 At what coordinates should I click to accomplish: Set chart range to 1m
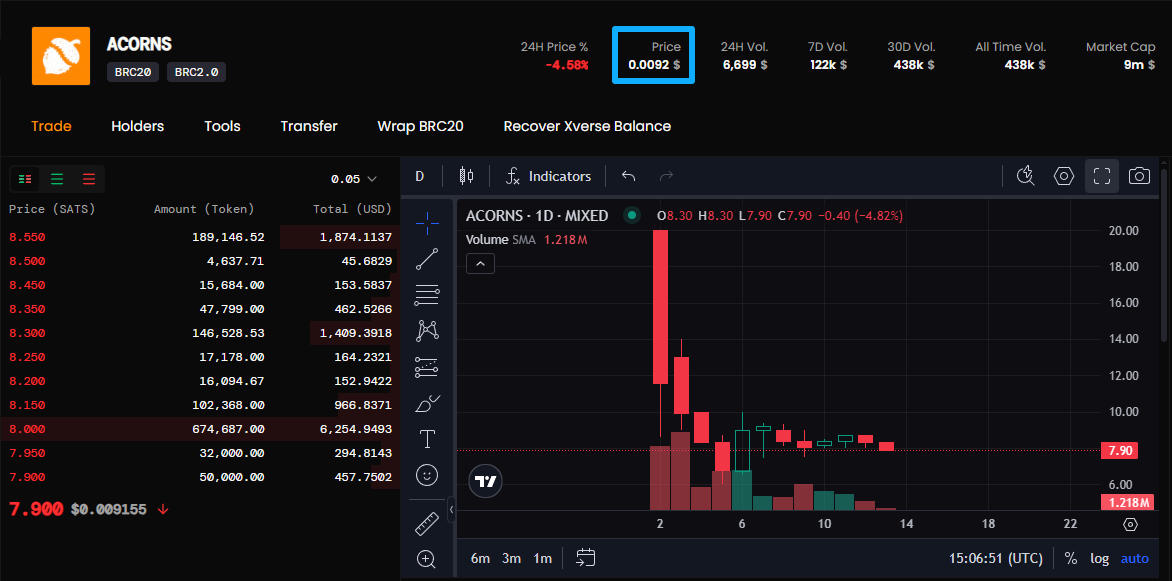tap(543, 559)
